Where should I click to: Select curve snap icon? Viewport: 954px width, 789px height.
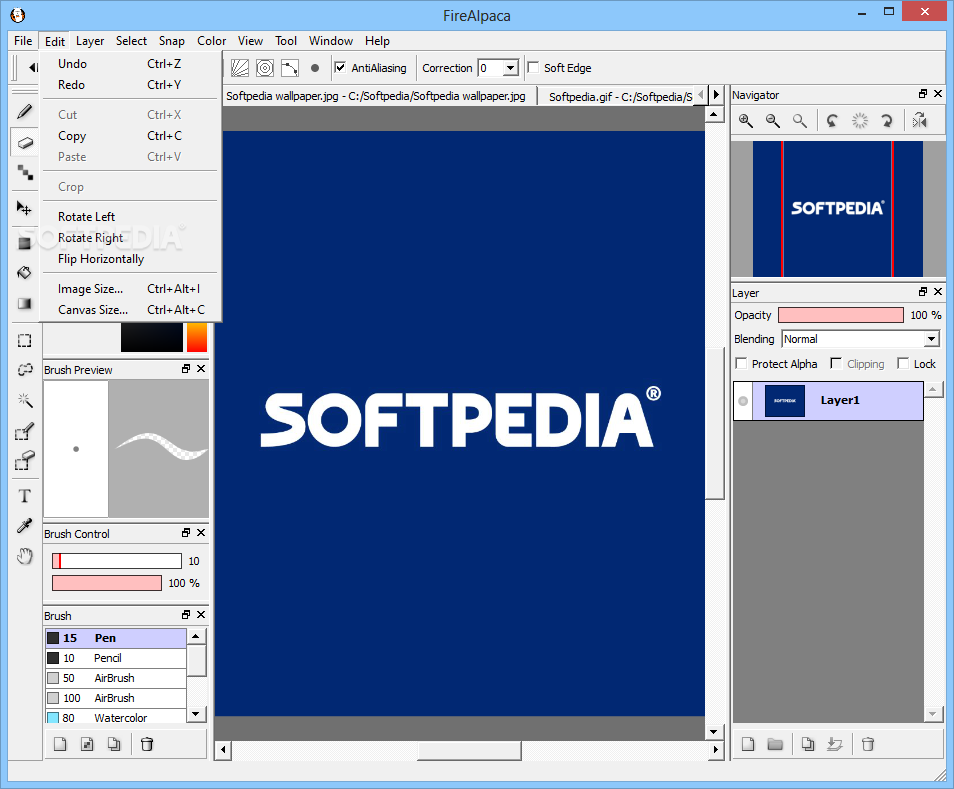pos(290,68)
